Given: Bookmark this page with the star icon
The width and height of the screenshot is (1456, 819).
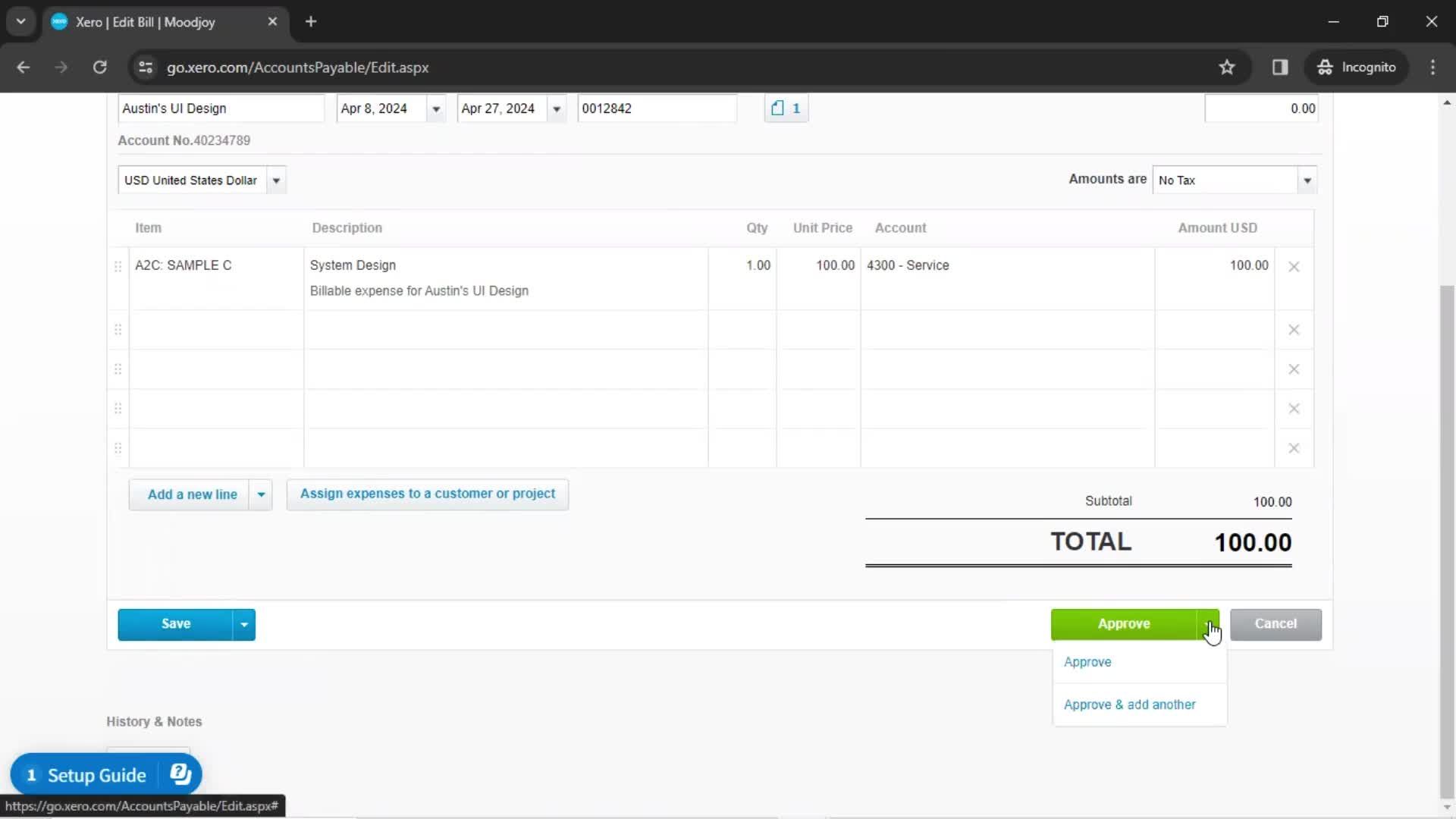Looking at the screenshot, I should pyautogui.click(x=1227, y=67).
